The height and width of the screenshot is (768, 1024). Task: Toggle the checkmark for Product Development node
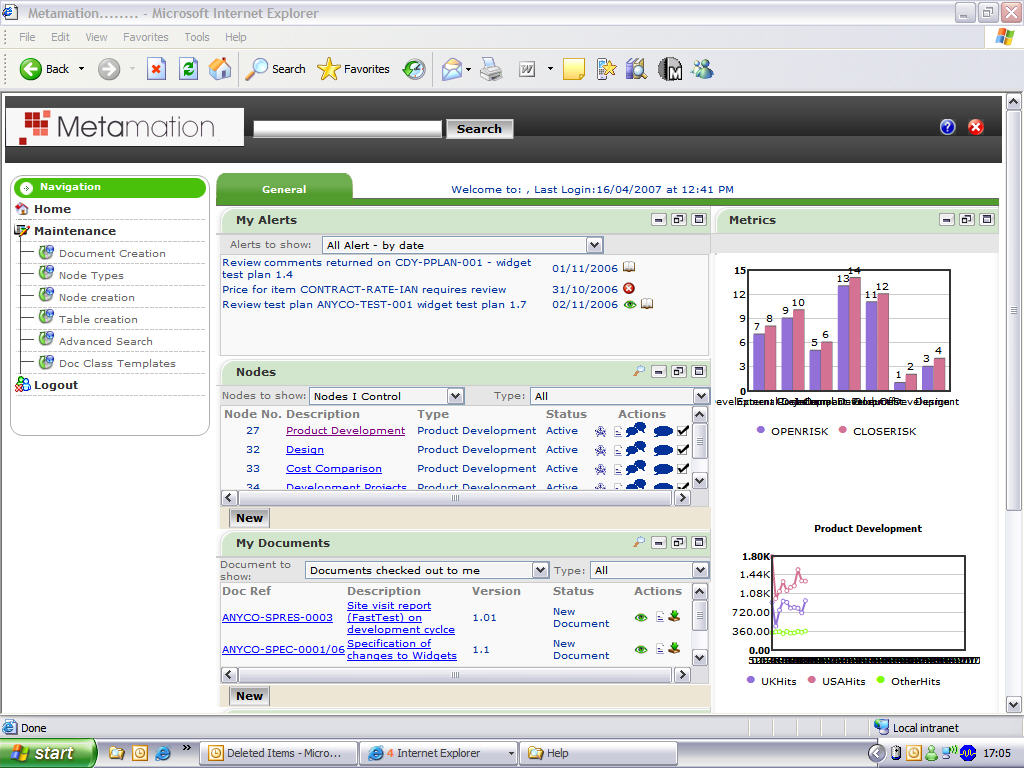683,431
